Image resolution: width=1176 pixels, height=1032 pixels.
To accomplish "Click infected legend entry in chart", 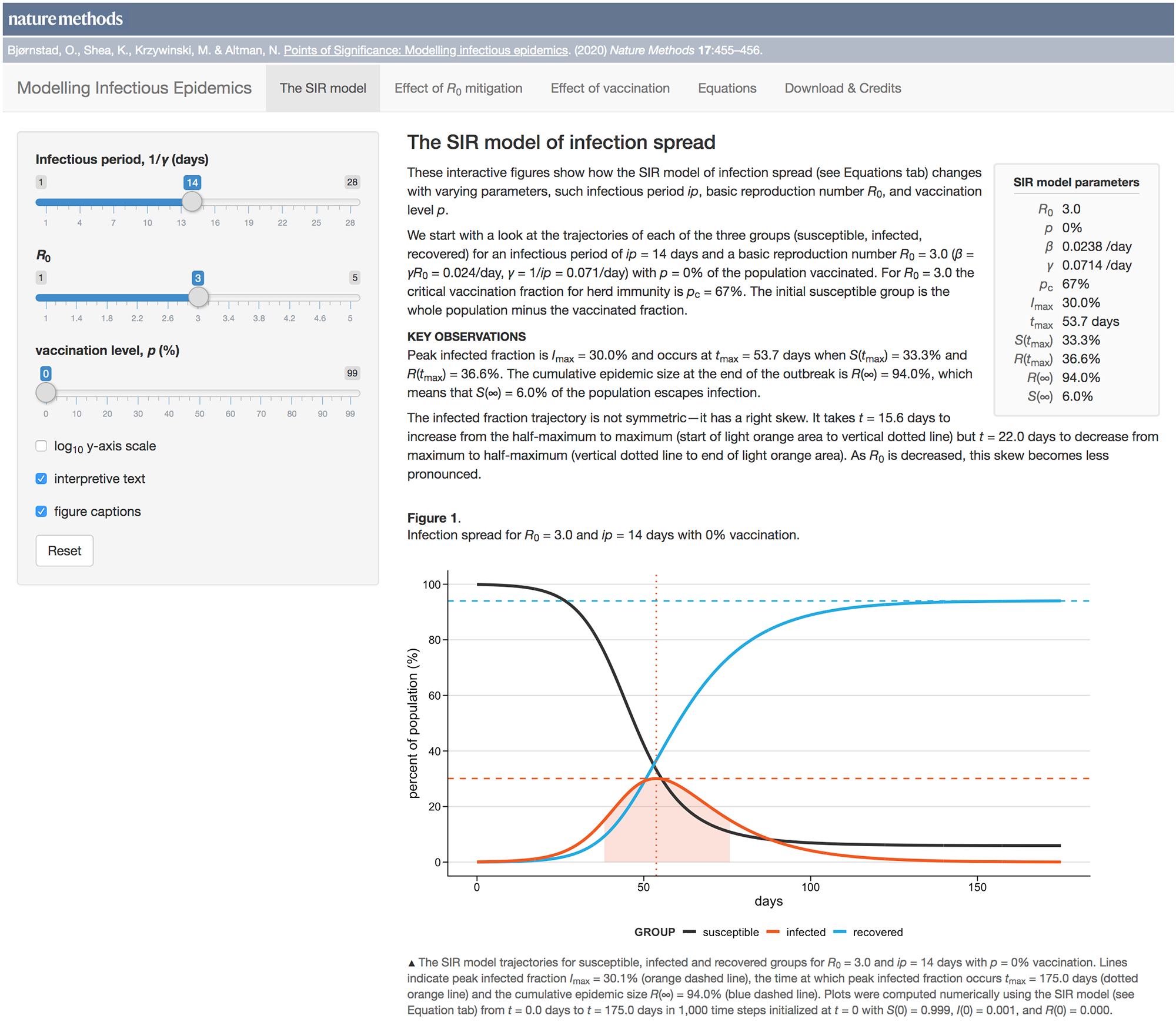I will click(805, 932).
